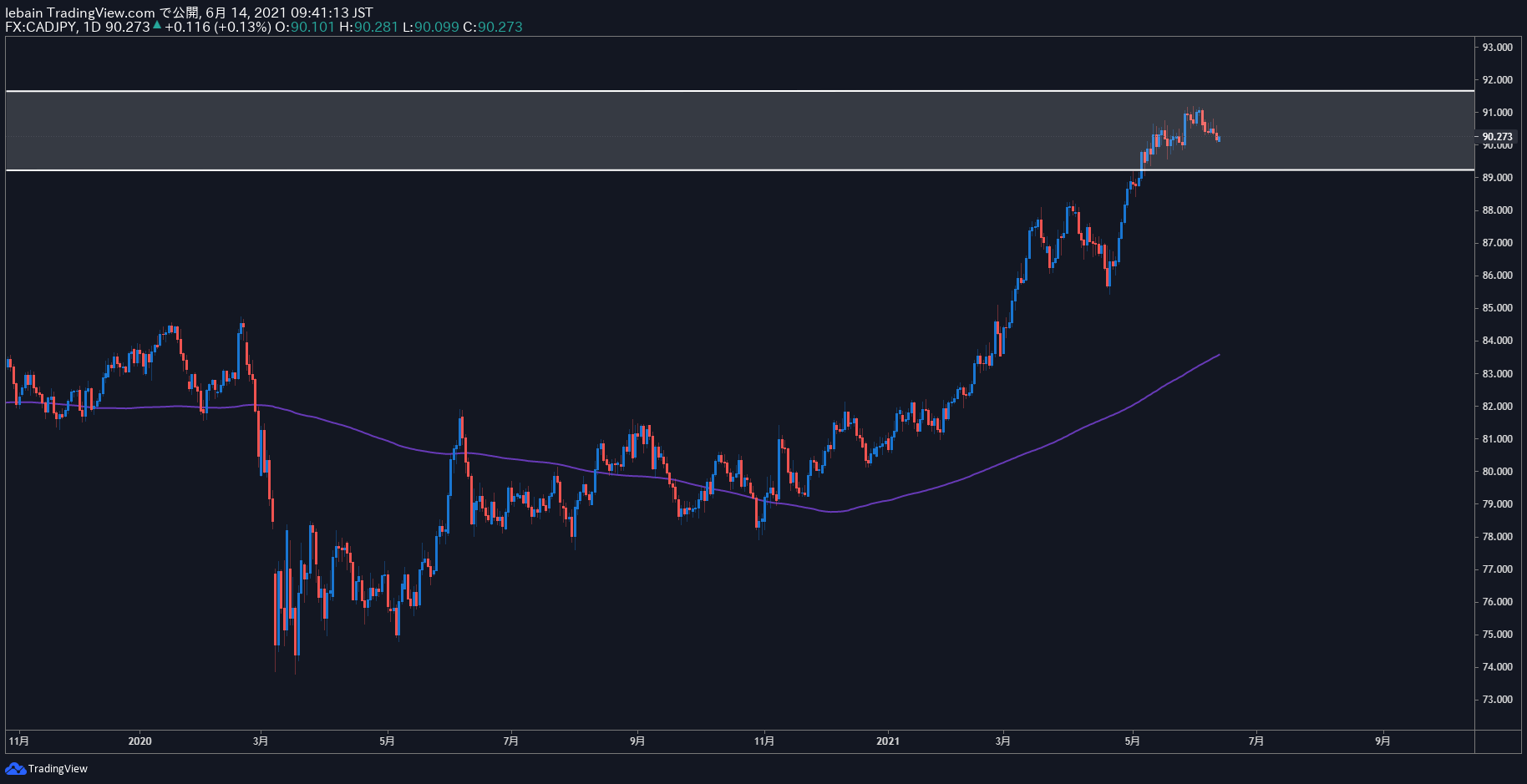Click the 80.000 price axis label
The image size is (1527, 784).
[x=1497, y=472]
